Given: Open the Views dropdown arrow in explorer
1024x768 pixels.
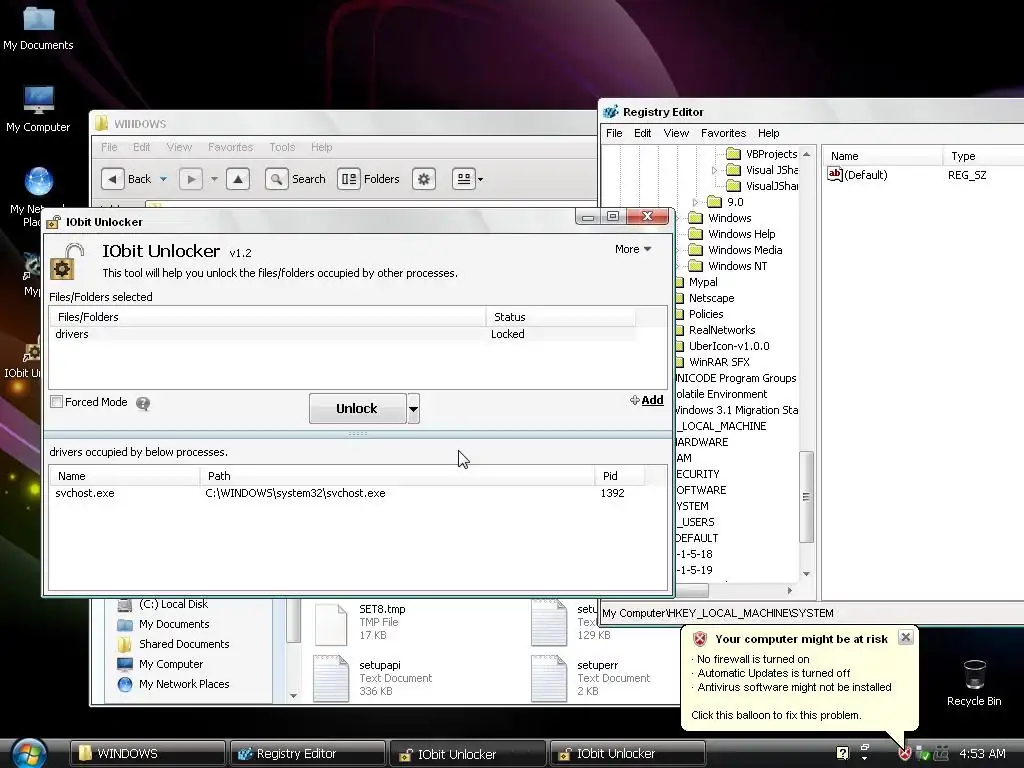Looking at the screenshot, I should point(481,180).
